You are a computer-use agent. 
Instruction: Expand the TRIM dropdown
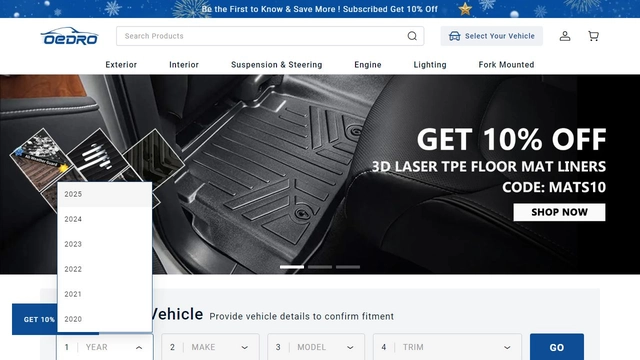pos(447,347)
